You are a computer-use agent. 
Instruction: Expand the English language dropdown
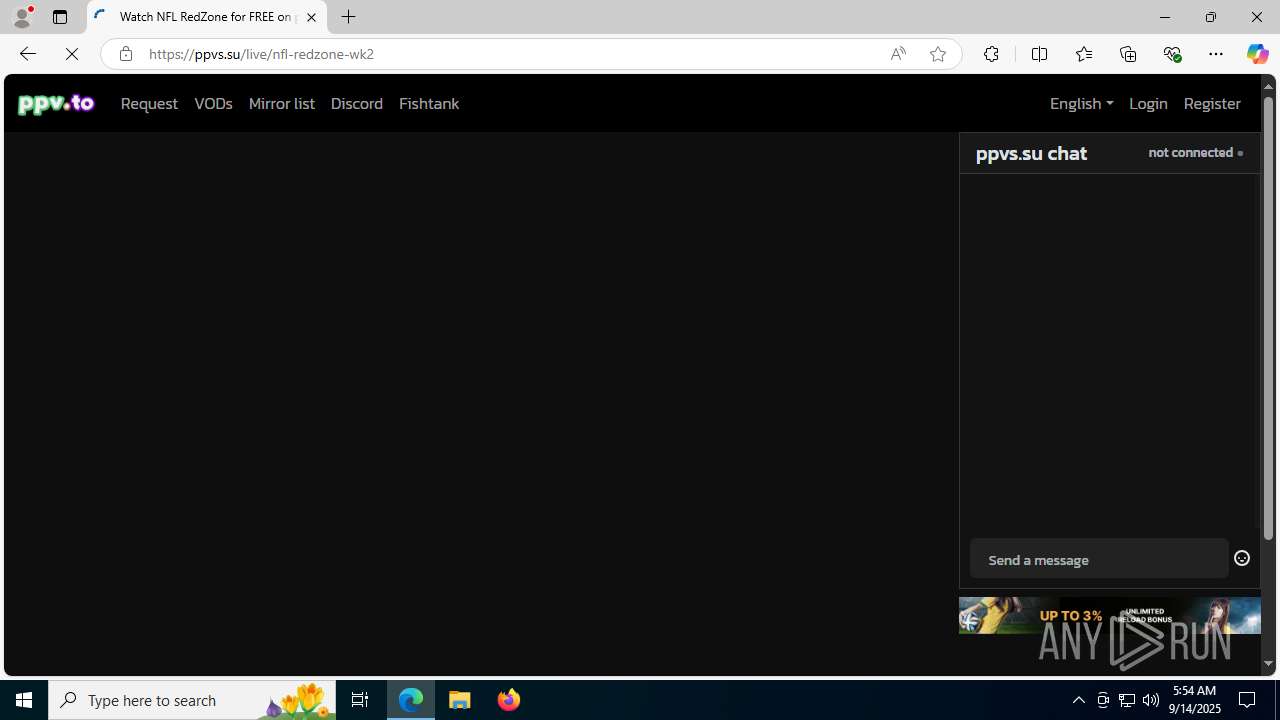tap(1081, 103)
